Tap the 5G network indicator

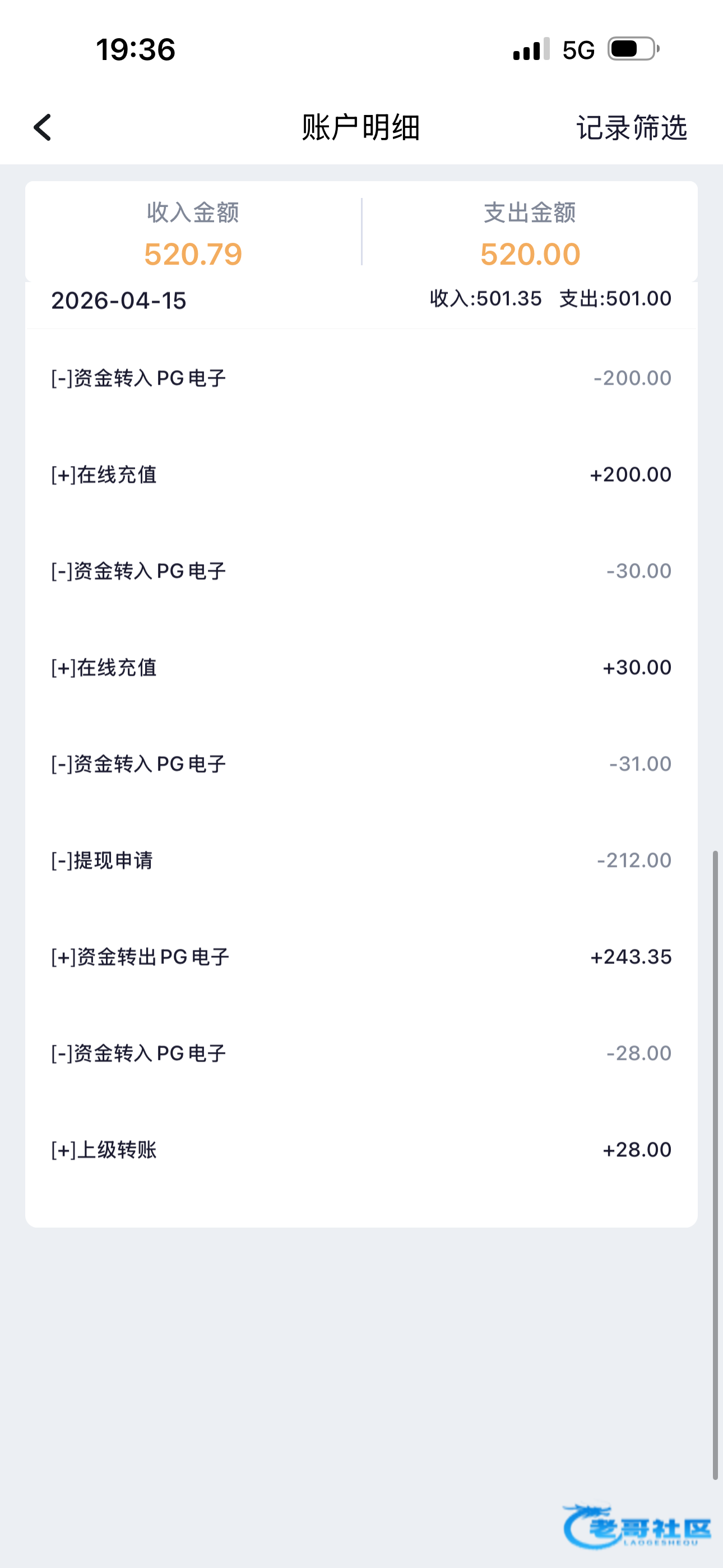click(578, 50)
